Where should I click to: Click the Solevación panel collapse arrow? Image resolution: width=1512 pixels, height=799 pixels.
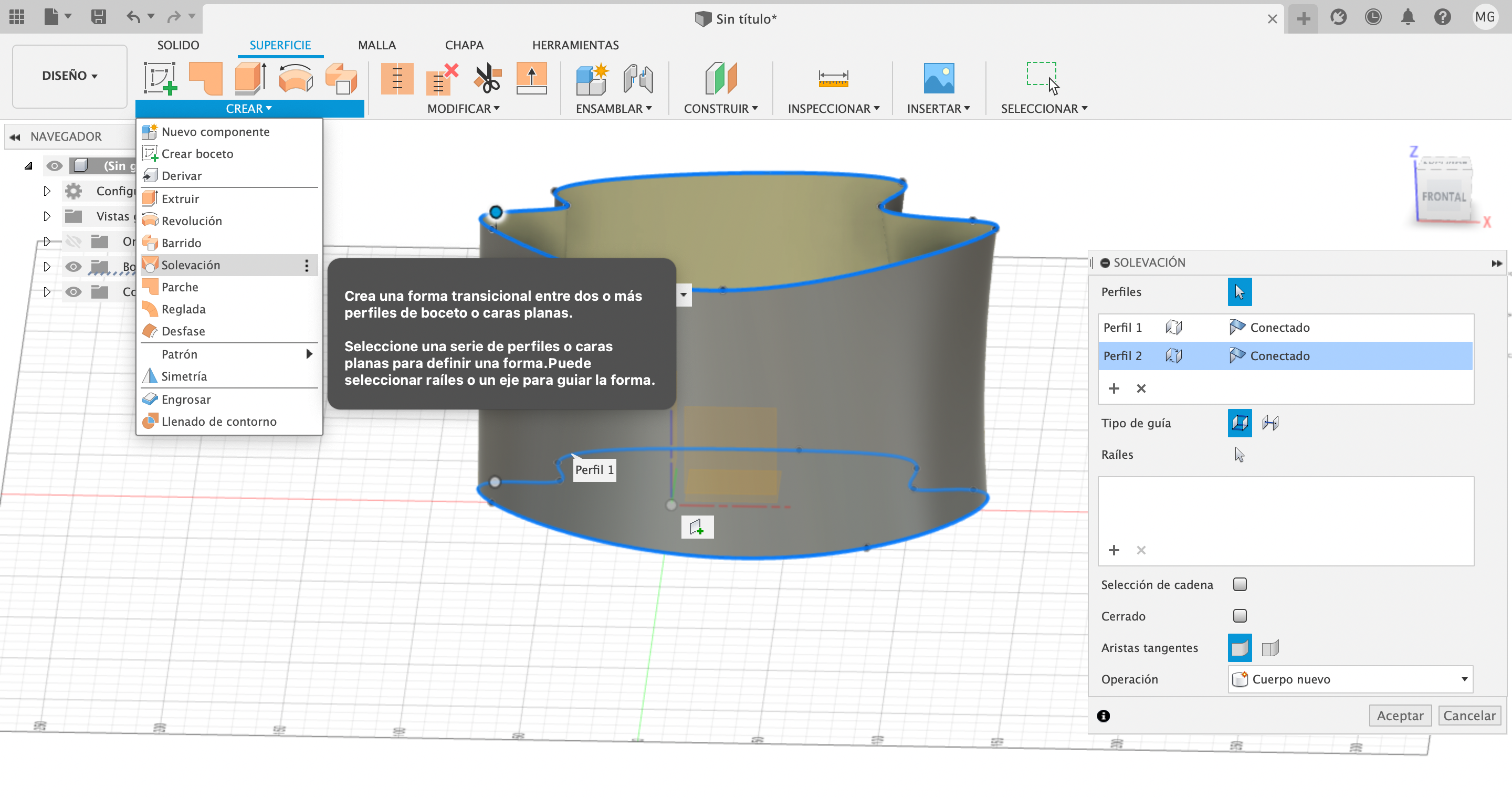1497,262
